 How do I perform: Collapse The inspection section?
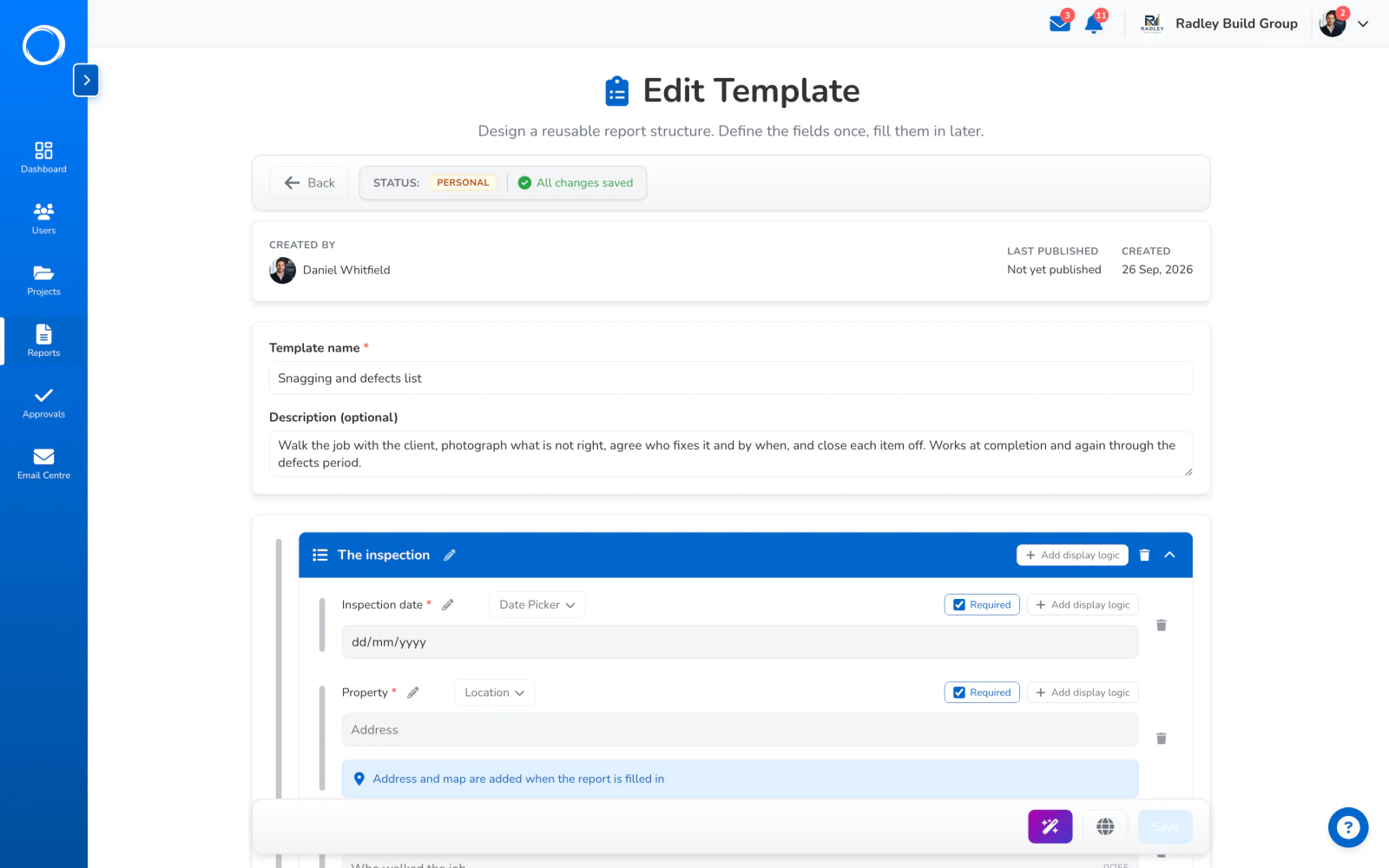[x=1169, y=556]
